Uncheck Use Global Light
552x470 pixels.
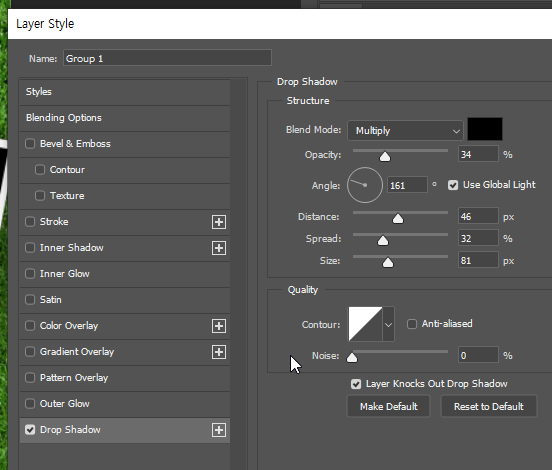pyautogui.click(x=453, y=185)
